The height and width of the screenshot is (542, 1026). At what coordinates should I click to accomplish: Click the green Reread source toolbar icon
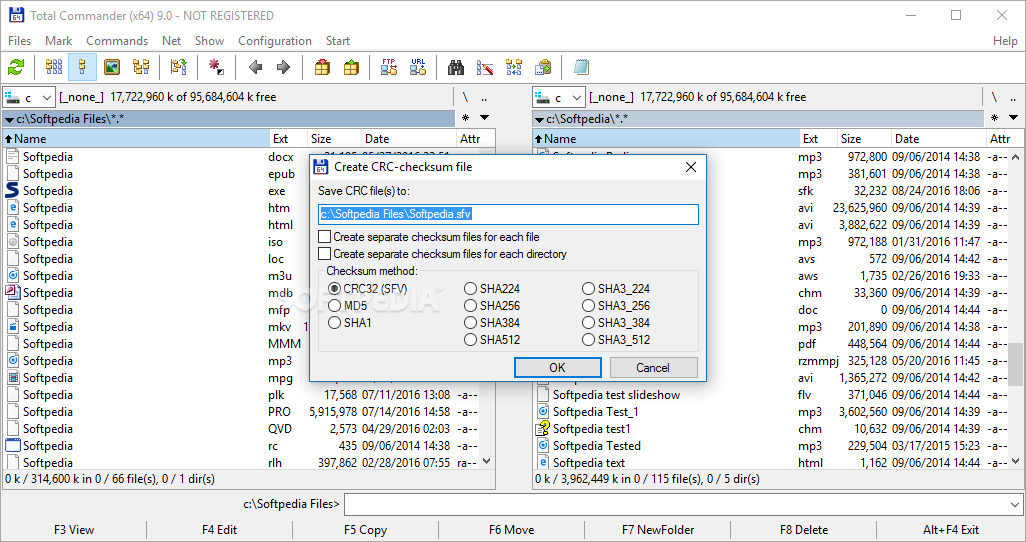16,67
